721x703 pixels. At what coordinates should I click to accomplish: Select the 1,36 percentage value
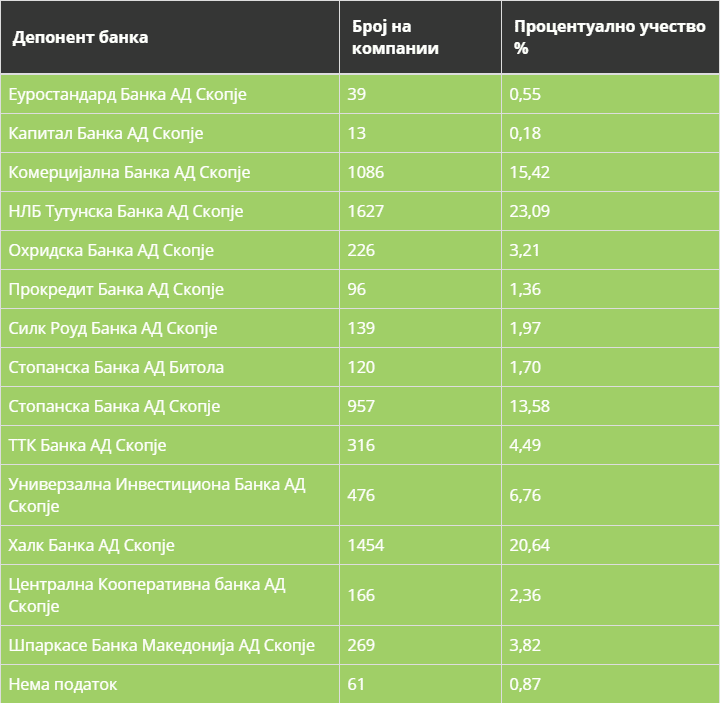point(611,290)
